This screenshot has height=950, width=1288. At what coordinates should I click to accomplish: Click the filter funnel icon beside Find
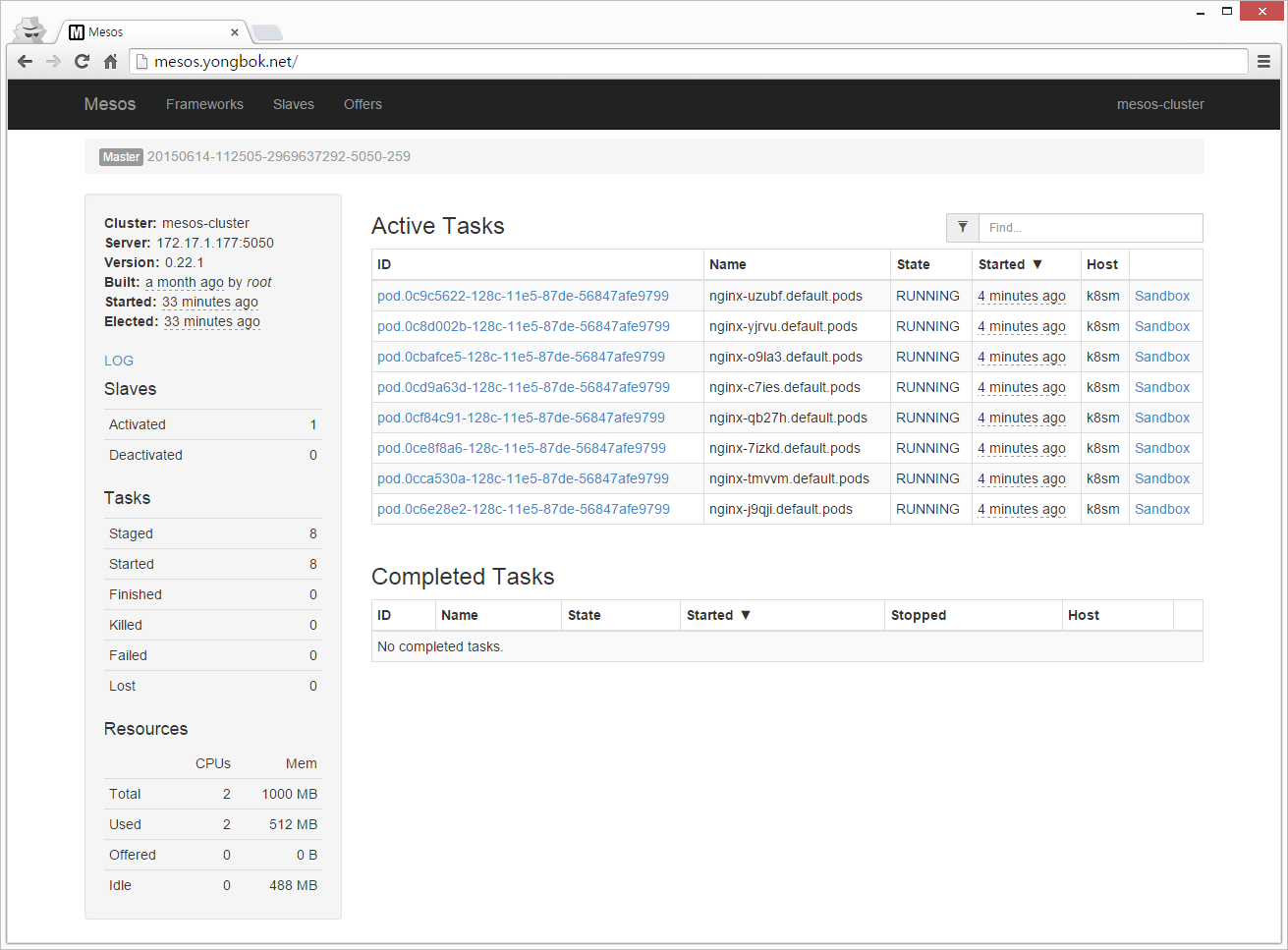pos(963,227)
